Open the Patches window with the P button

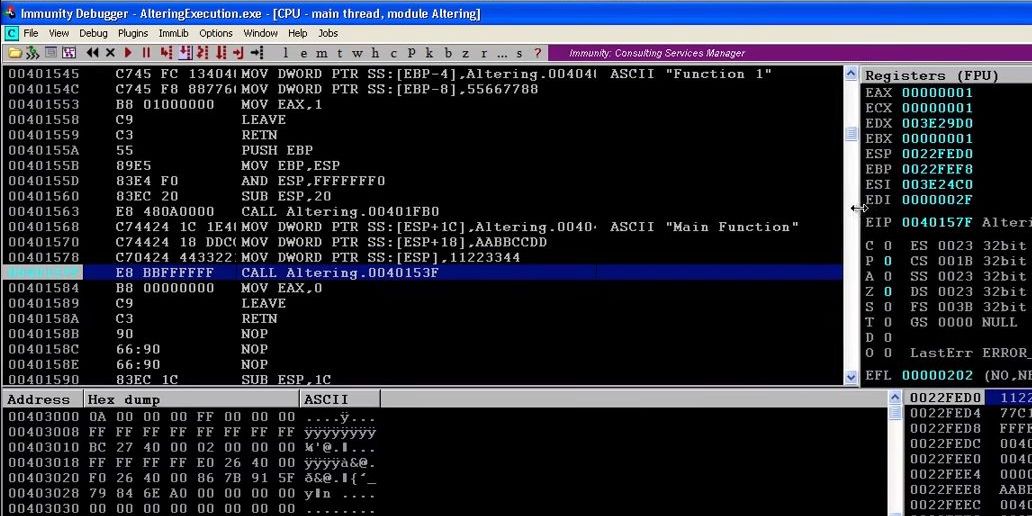(411, 53)
